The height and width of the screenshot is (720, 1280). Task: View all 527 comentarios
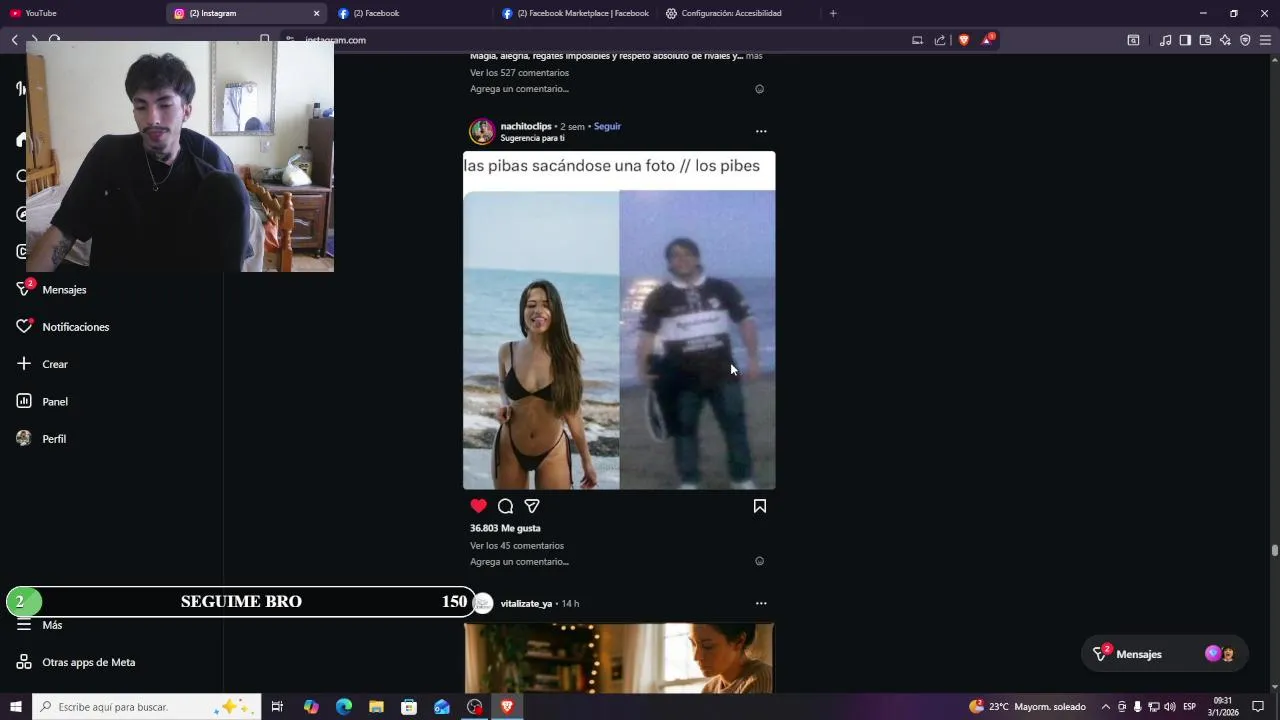click(519, 73)
